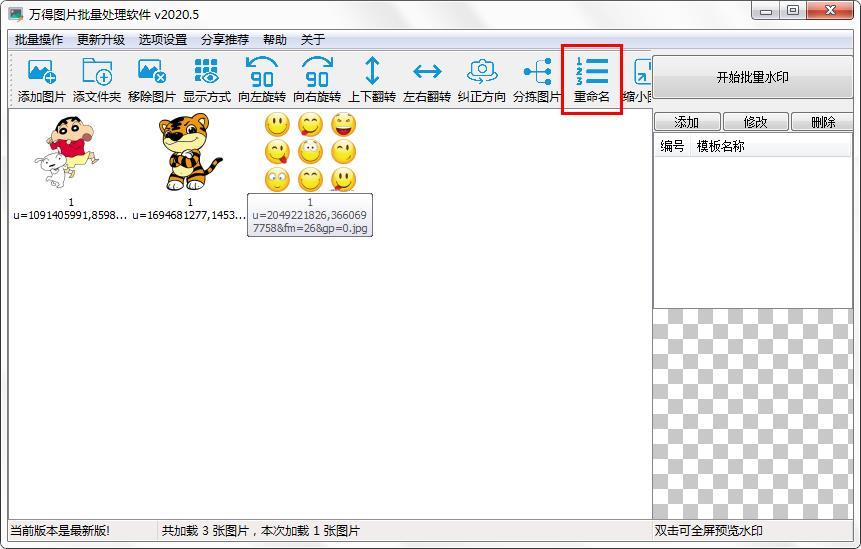The image size is (861, 549).
Task: Click the 添加 template button
Action: click(x=687, y=121)
